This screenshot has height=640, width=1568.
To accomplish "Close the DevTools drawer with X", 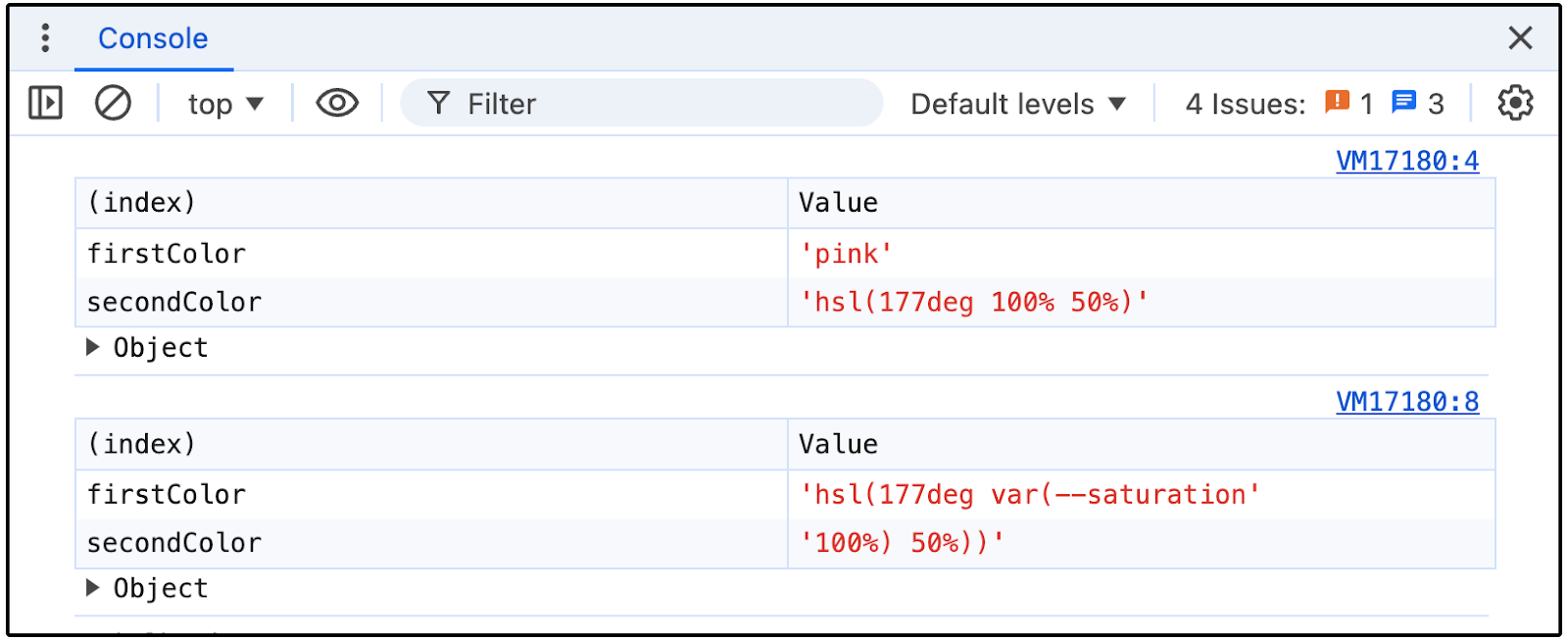I will pyautogui.click(x=1520, y=38).
